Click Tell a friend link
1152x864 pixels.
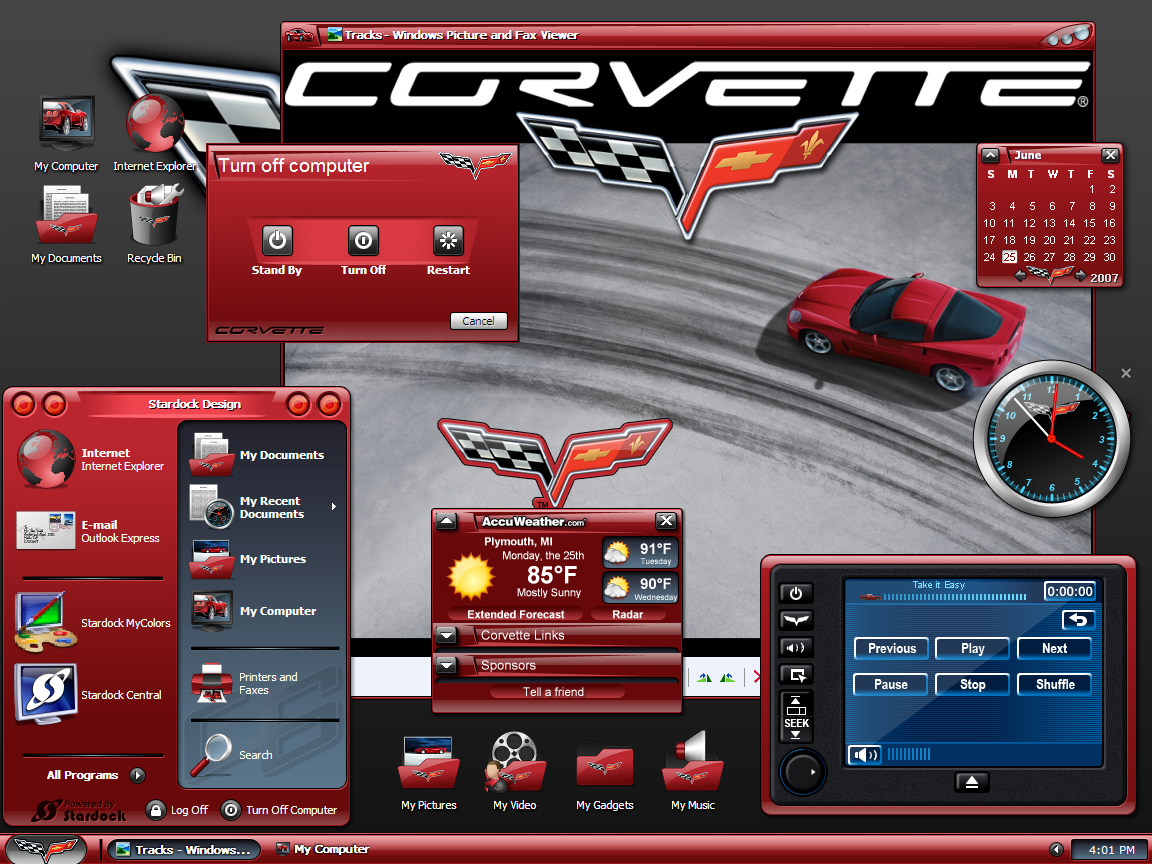pos(553,691)
